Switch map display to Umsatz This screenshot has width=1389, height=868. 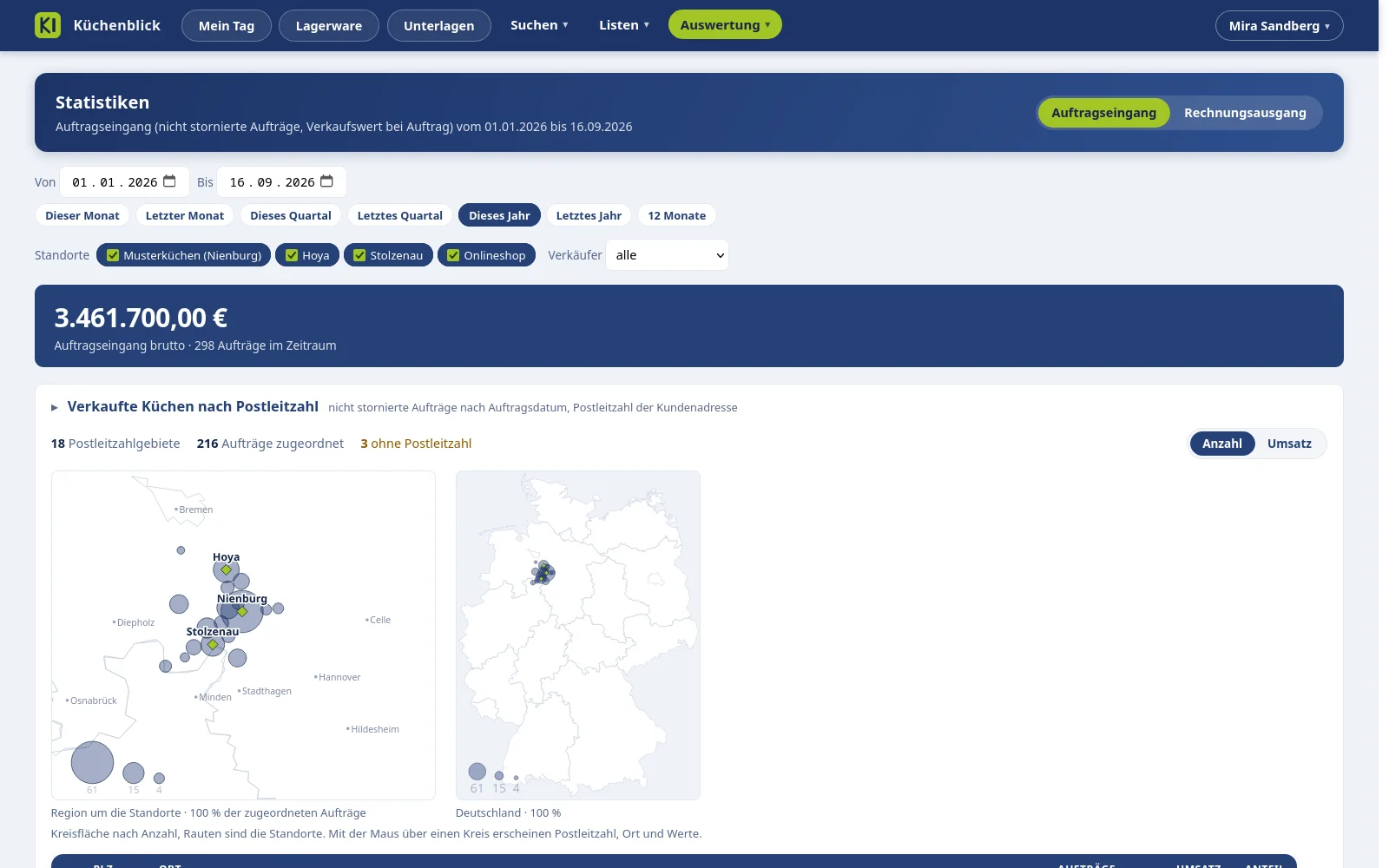[x=1289, y=444]
